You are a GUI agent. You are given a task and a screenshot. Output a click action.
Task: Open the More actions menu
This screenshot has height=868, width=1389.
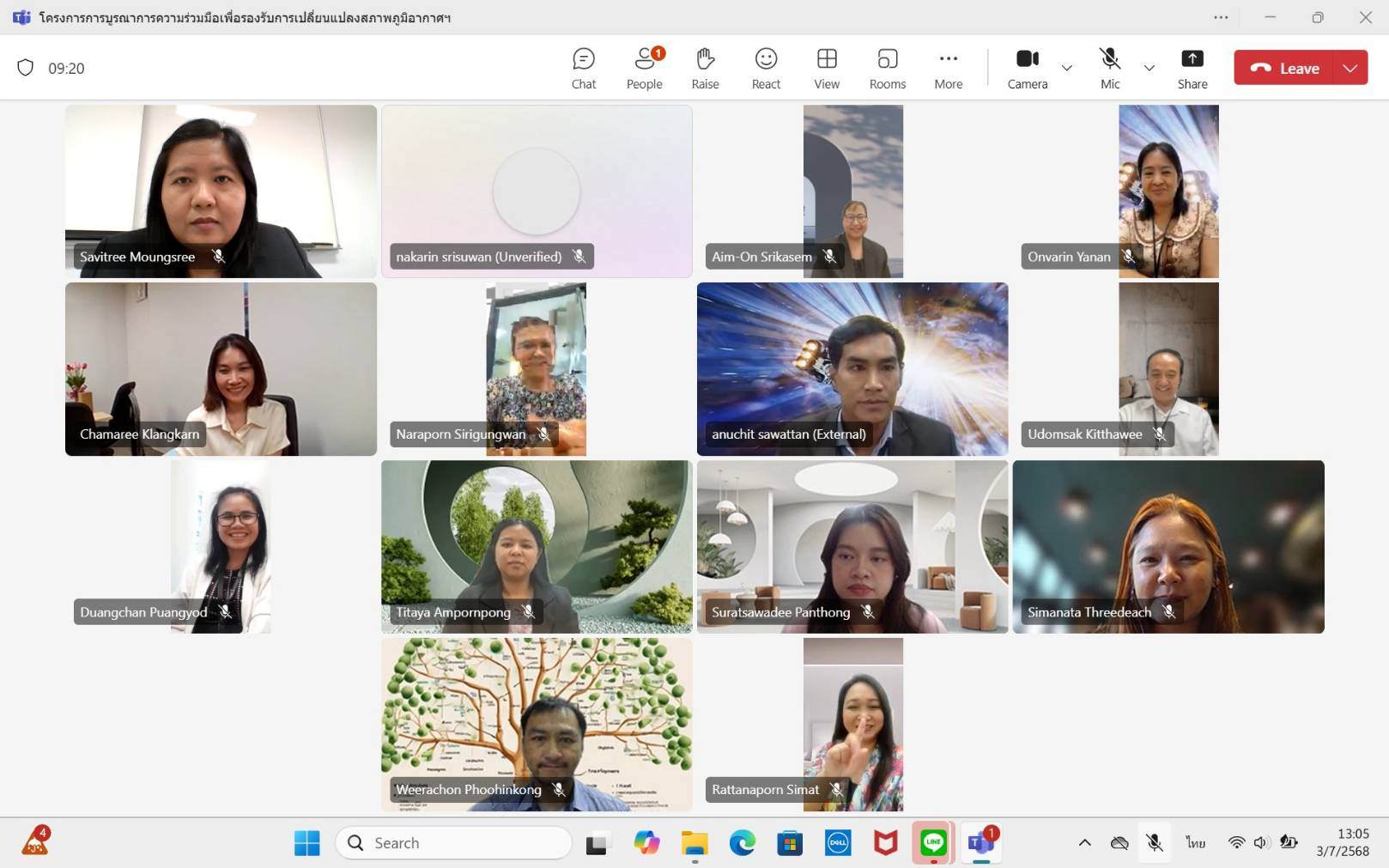point(948,68)
